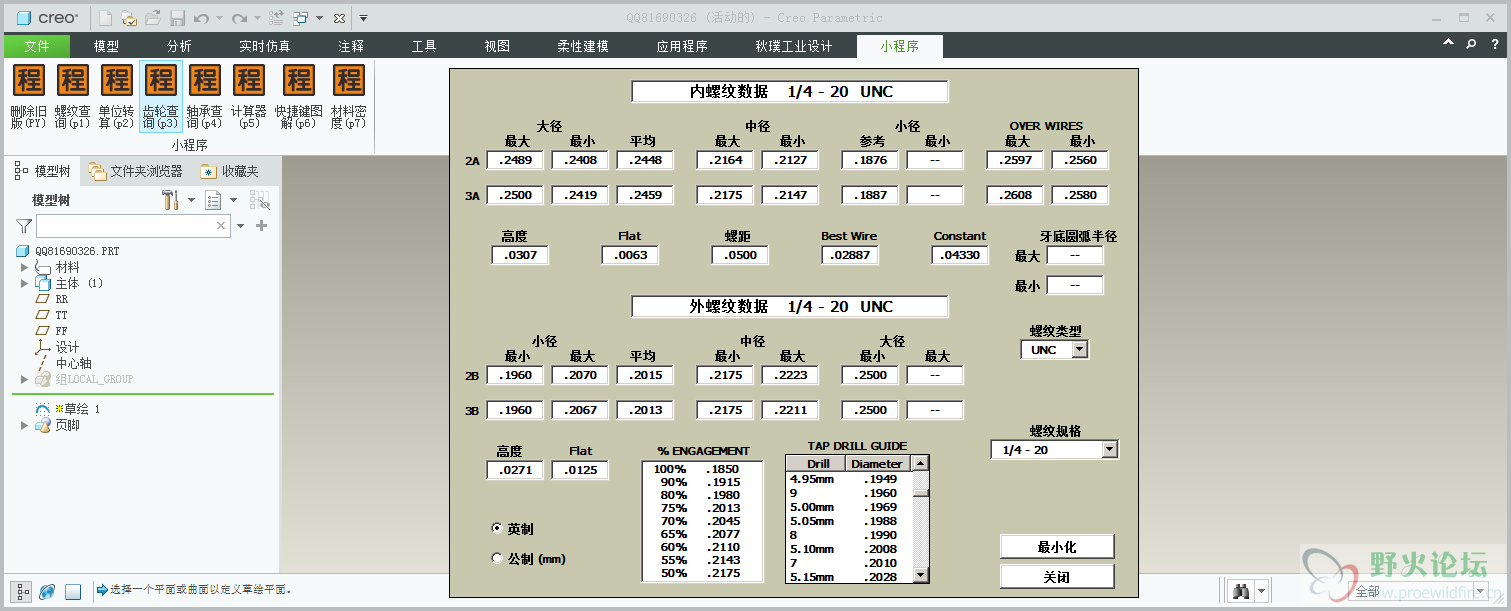Screen dimensions: 1511x611
Task: Select the 草绘 1 tree item
Action: pos(67,409)
